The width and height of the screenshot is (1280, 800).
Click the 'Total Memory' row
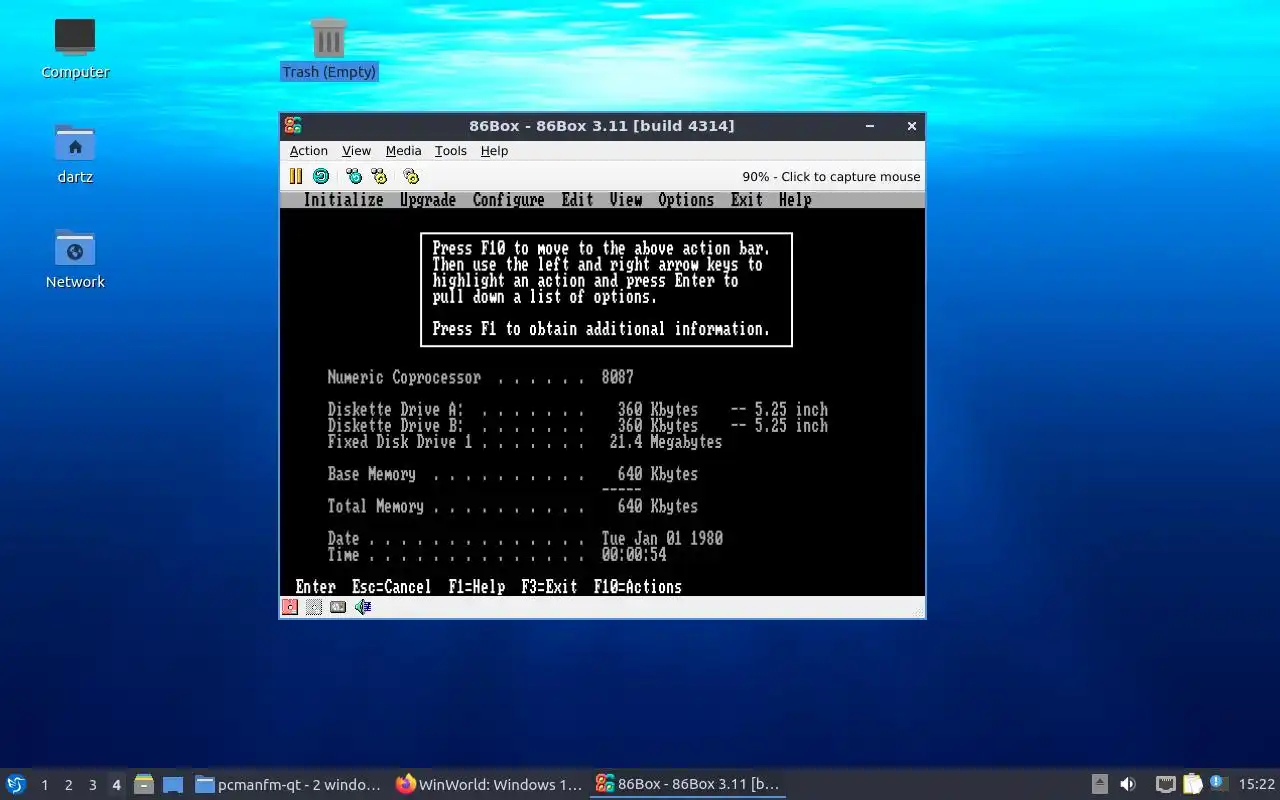click(512, 506)
